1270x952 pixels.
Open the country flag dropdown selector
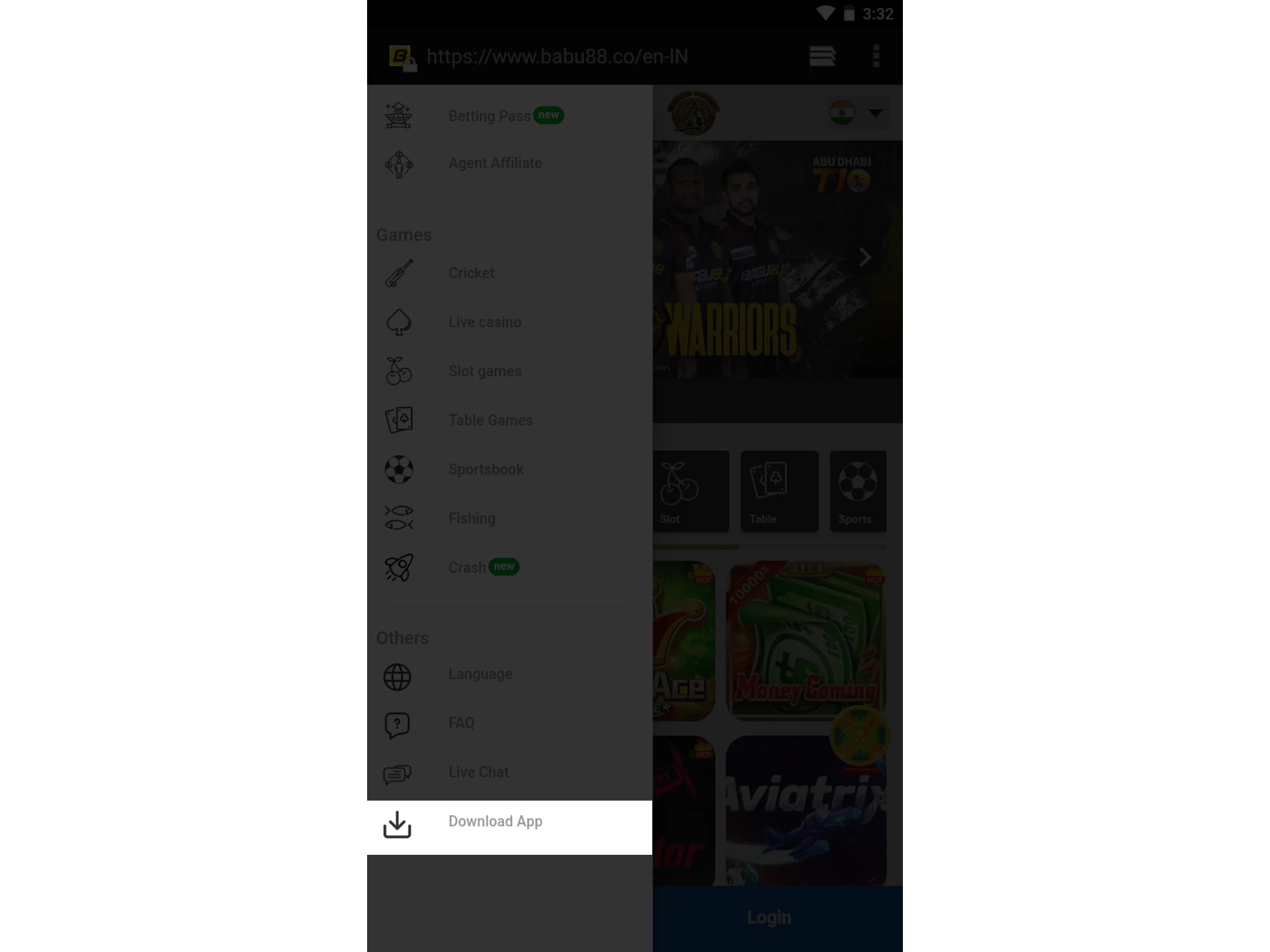[855, 112]
